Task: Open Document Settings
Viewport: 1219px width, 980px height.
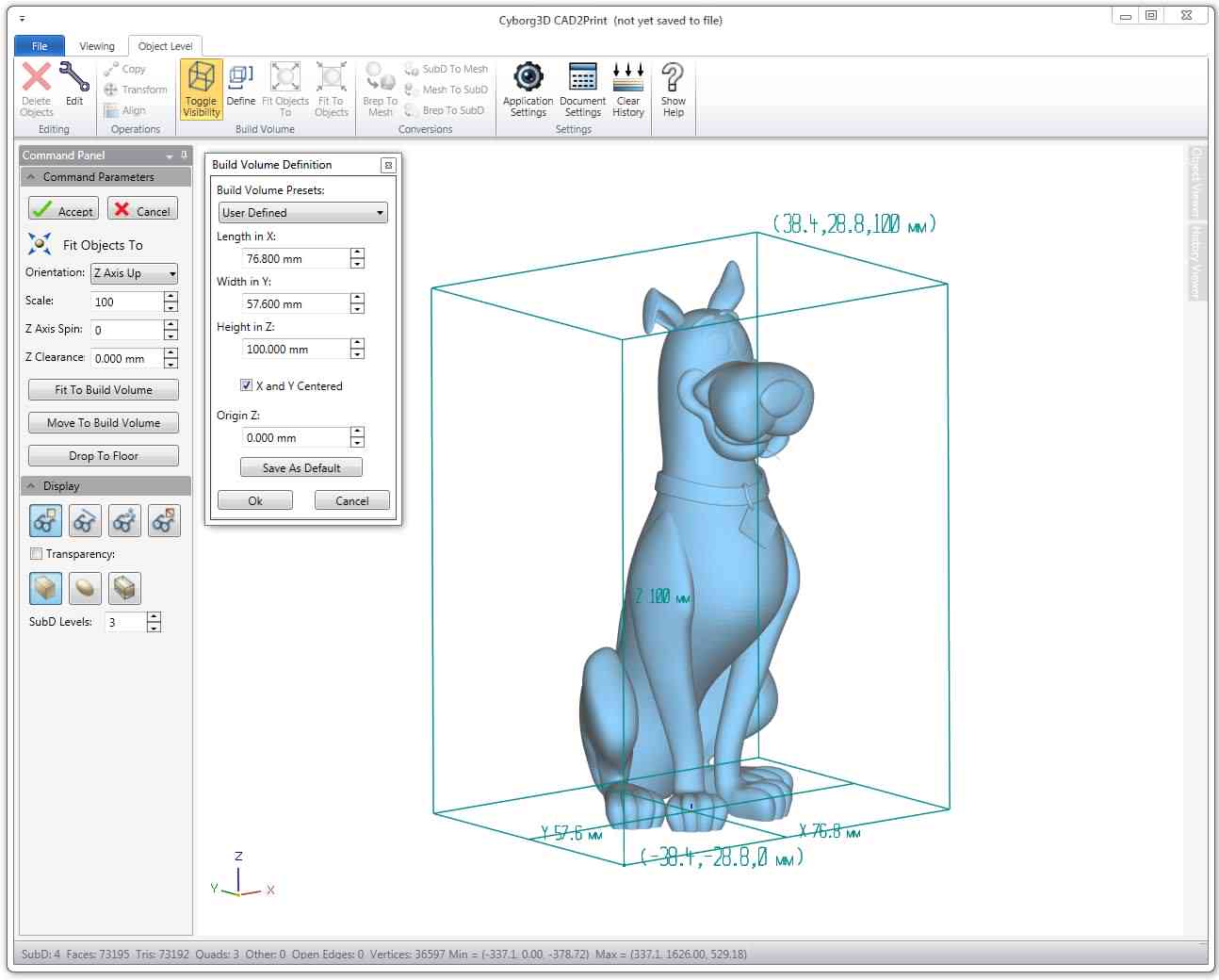Action: pyautogui.click(x=582, y=90)
